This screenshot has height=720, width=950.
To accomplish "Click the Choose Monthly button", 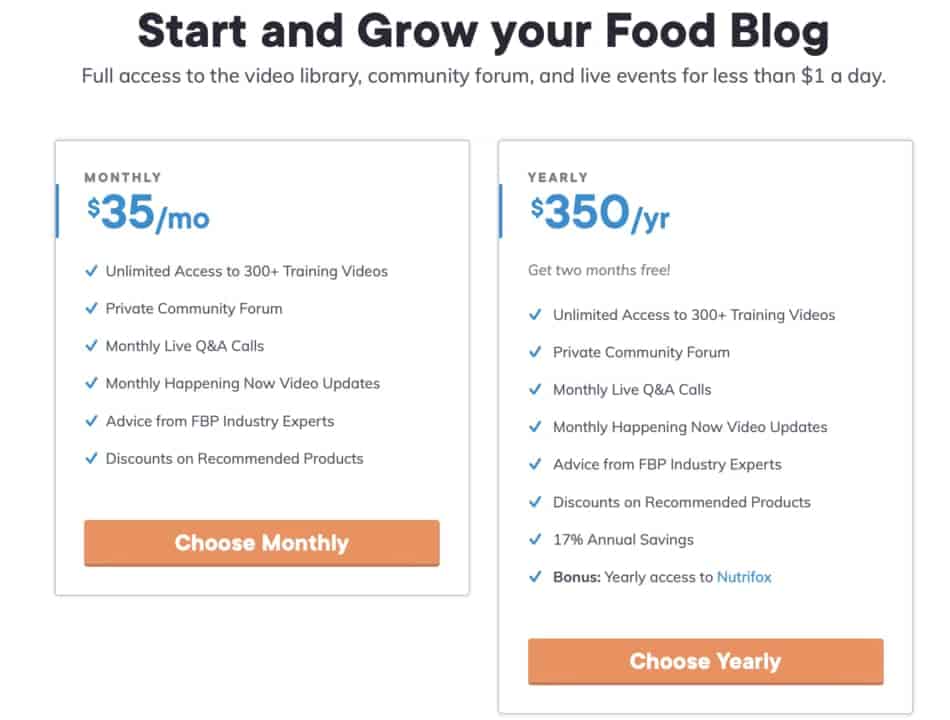I will (x=262, y=542).
